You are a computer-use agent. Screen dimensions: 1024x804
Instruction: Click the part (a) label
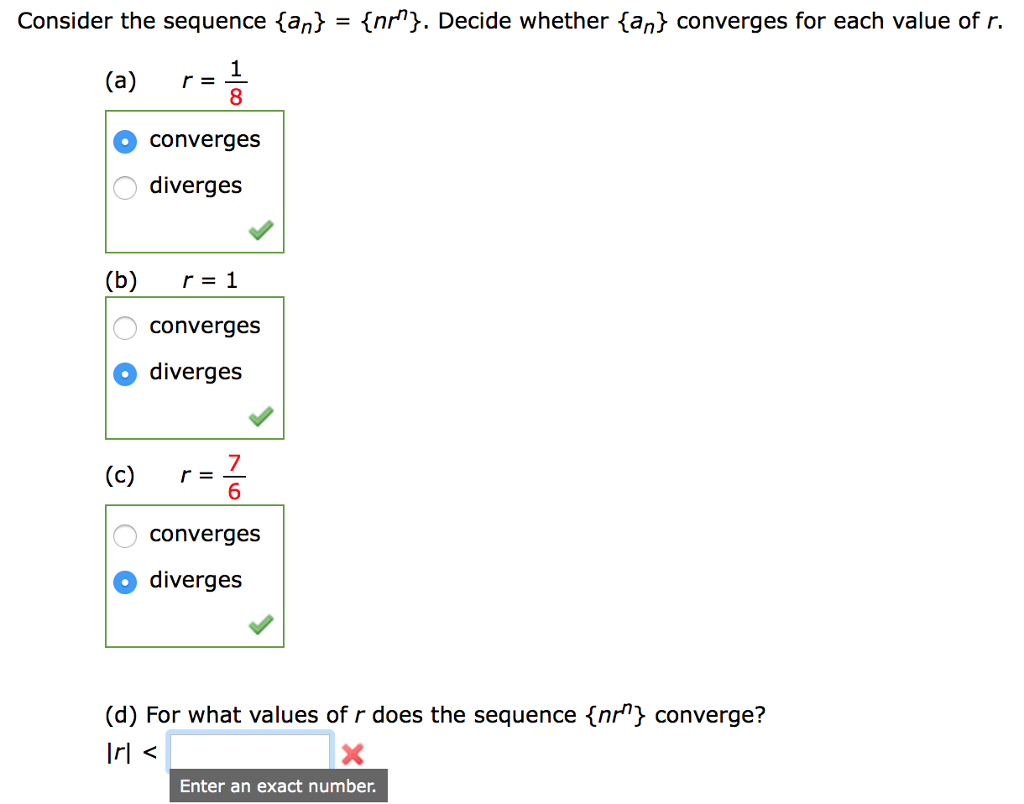119,81
